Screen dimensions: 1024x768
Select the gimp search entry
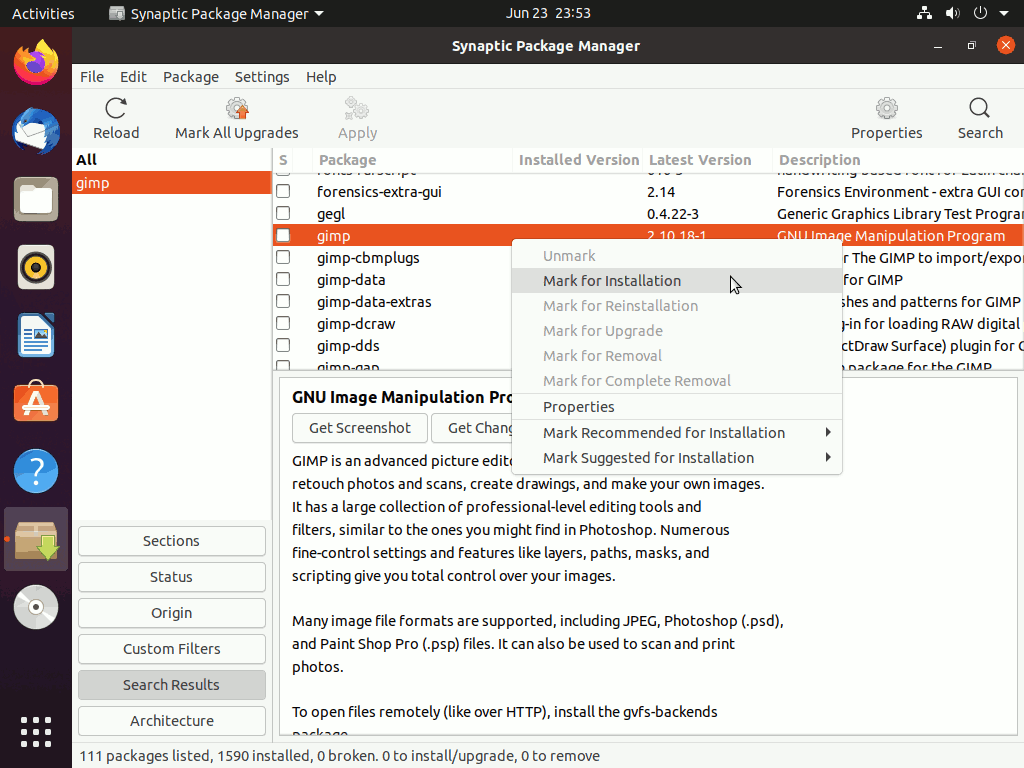pyautogui.click(x=172, y=183)
